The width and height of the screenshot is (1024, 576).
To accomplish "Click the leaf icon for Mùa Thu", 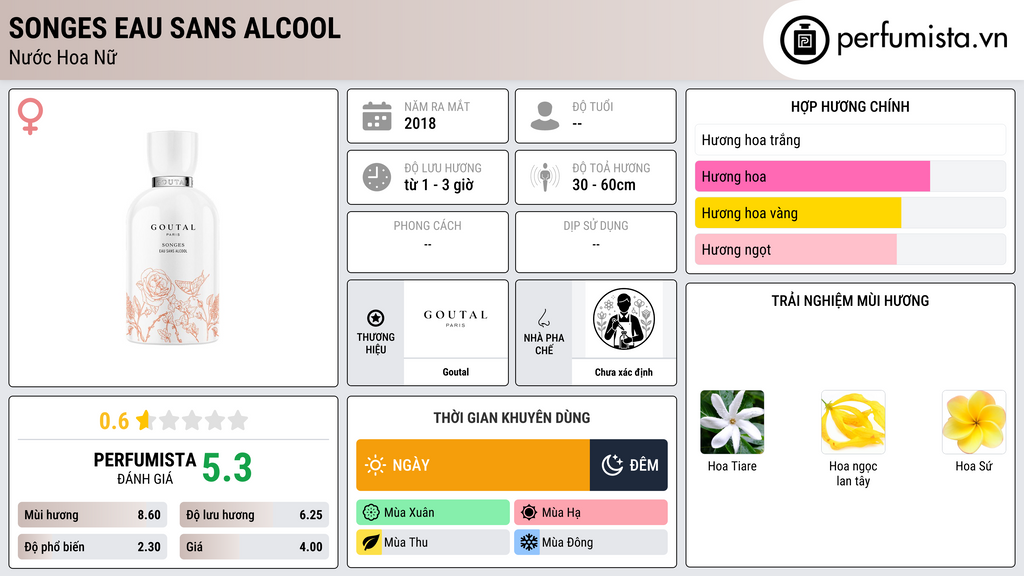I will click(370, 542).
